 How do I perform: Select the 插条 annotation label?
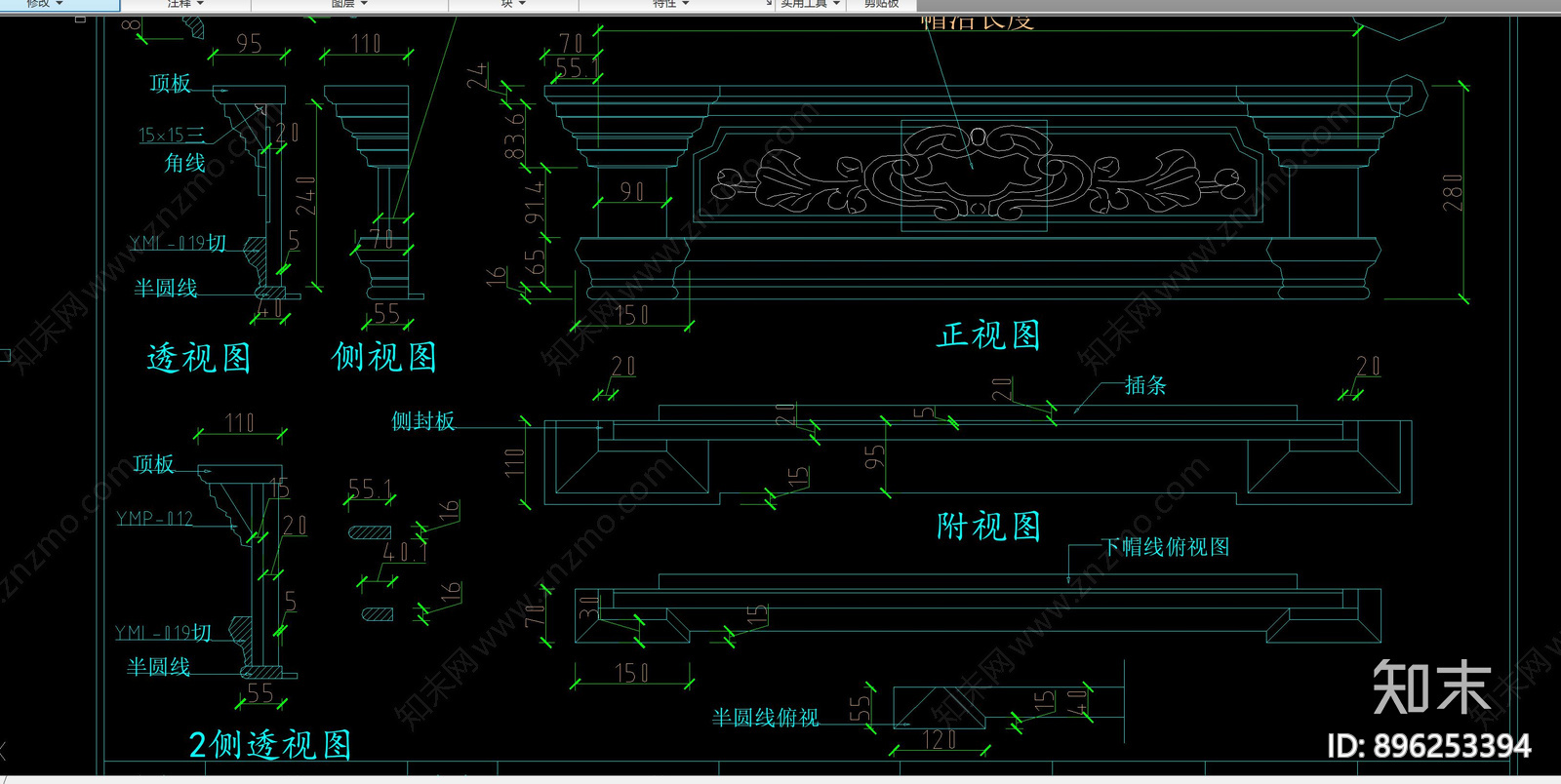coord(1145,385)
